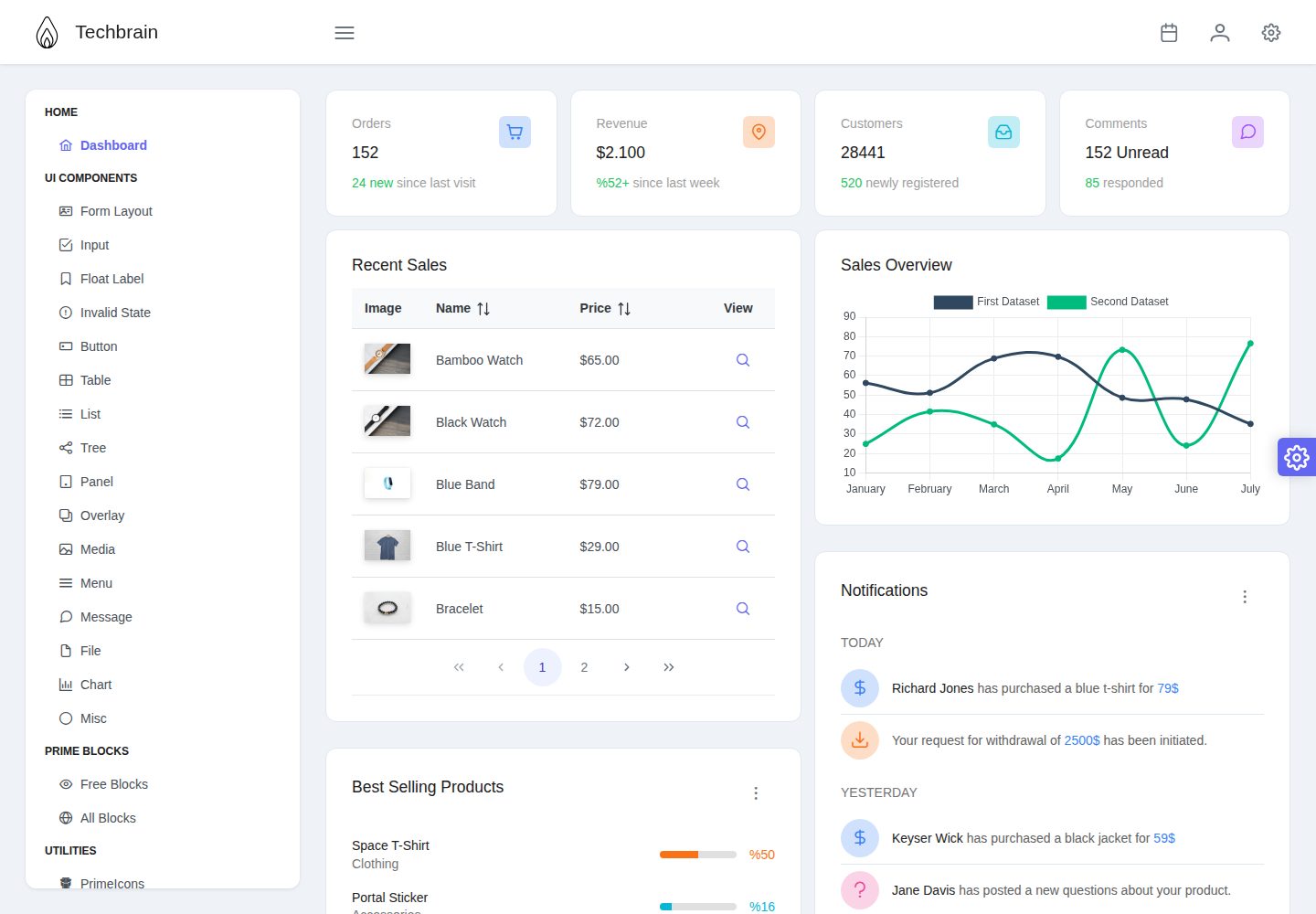View details for Blue Band

coord(743,484)
